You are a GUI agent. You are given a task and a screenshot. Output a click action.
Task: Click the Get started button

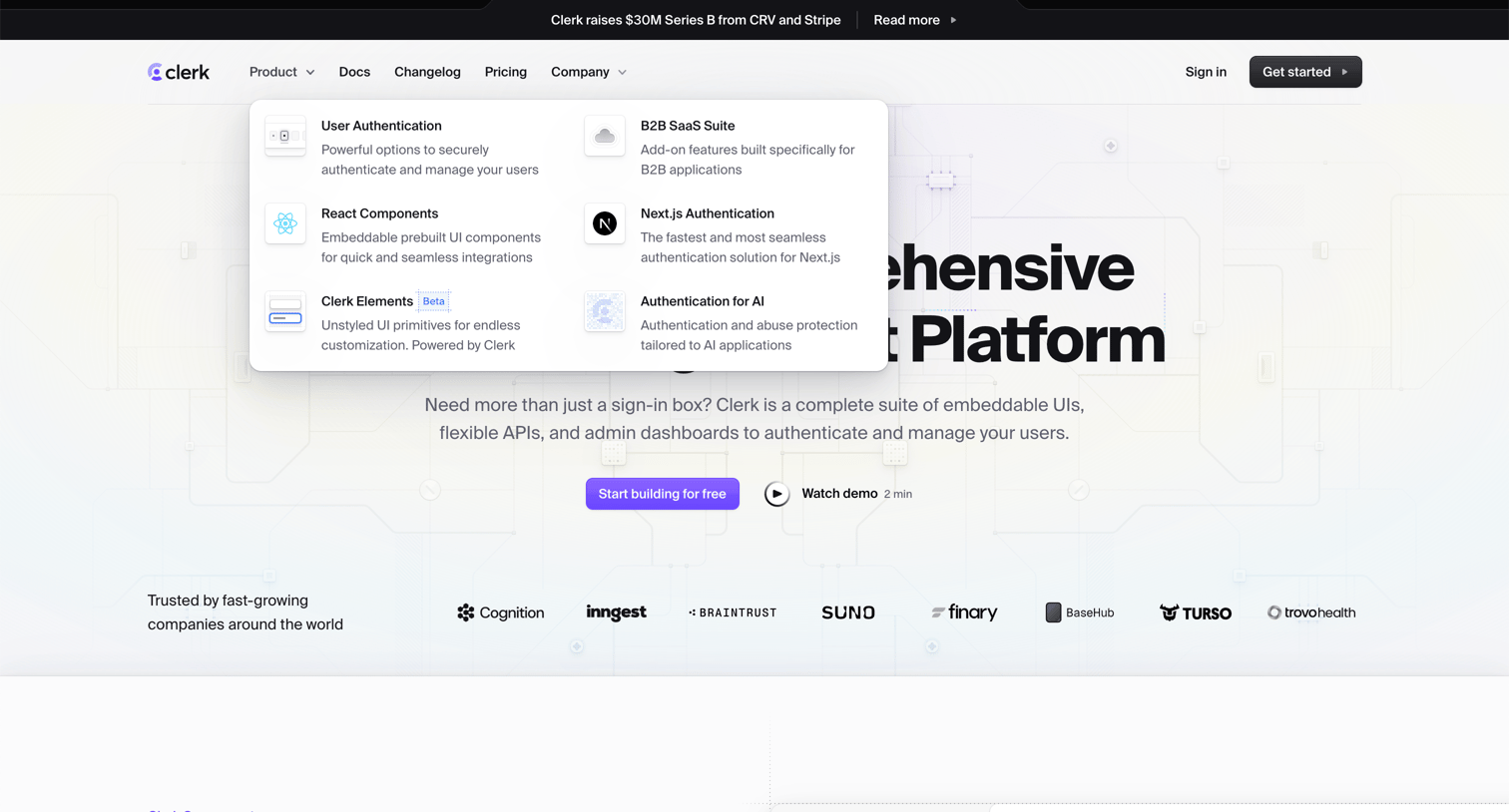1305,72
